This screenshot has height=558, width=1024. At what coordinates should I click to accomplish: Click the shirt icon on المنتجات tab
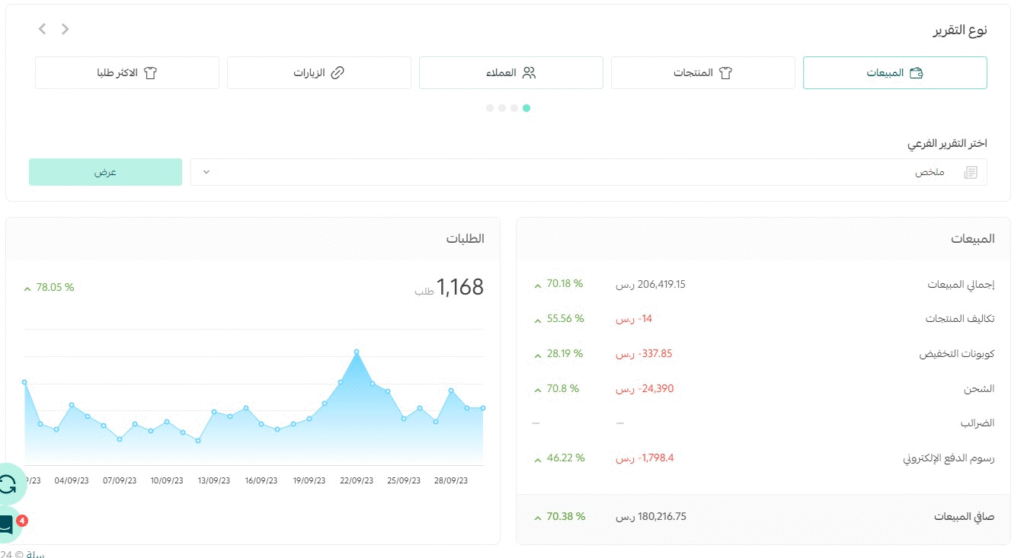pos(727,73)
